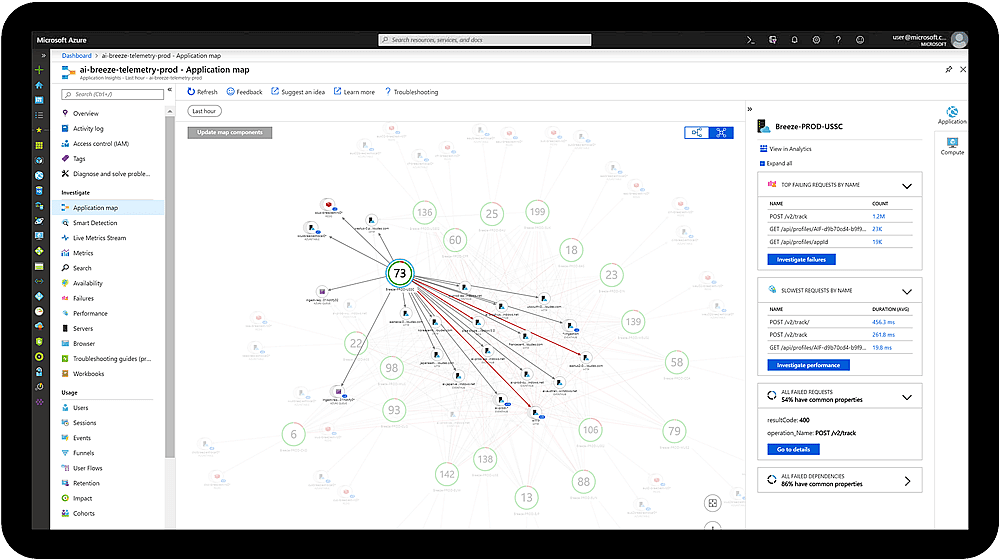Image resolution: width=1000 pixels, height=560 pixels.
Task: Click the green Create a resource plus icon
Action: [x=39, y=70]
